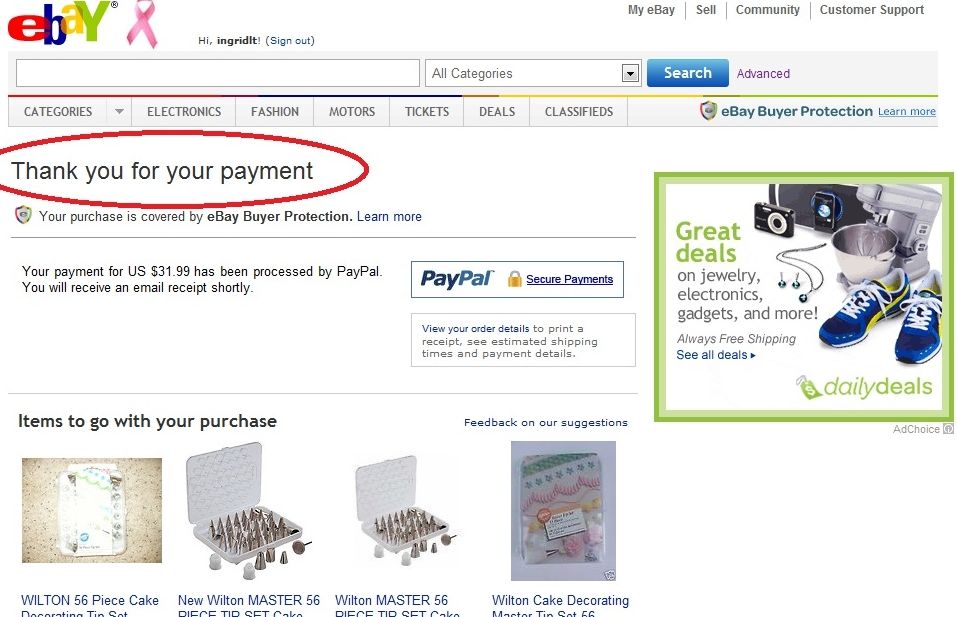Focus the search text field

click(x=218, y=73)
